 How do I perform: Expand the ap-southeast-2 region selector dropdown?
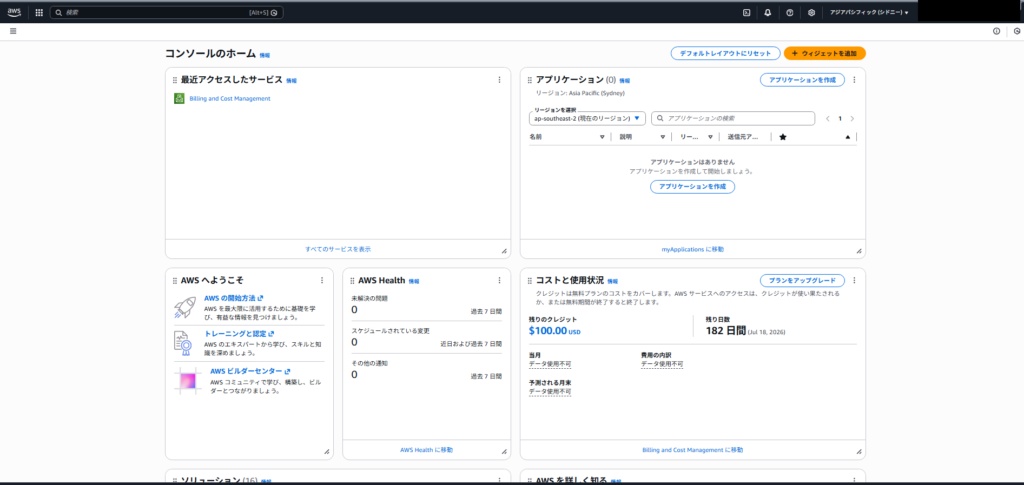click(587, 118)
